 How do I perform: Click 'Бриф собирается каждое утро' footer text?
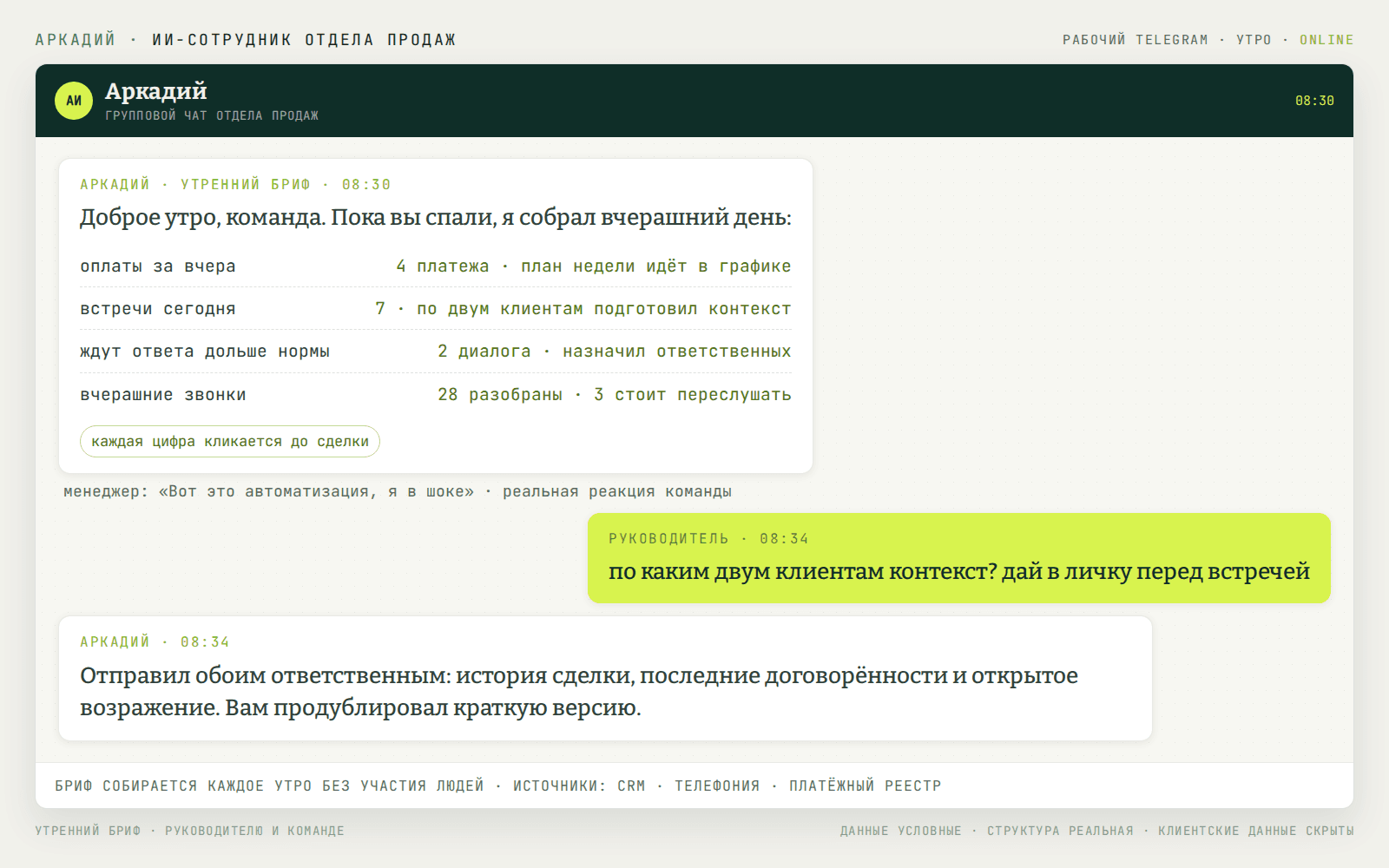click(269, 786)
